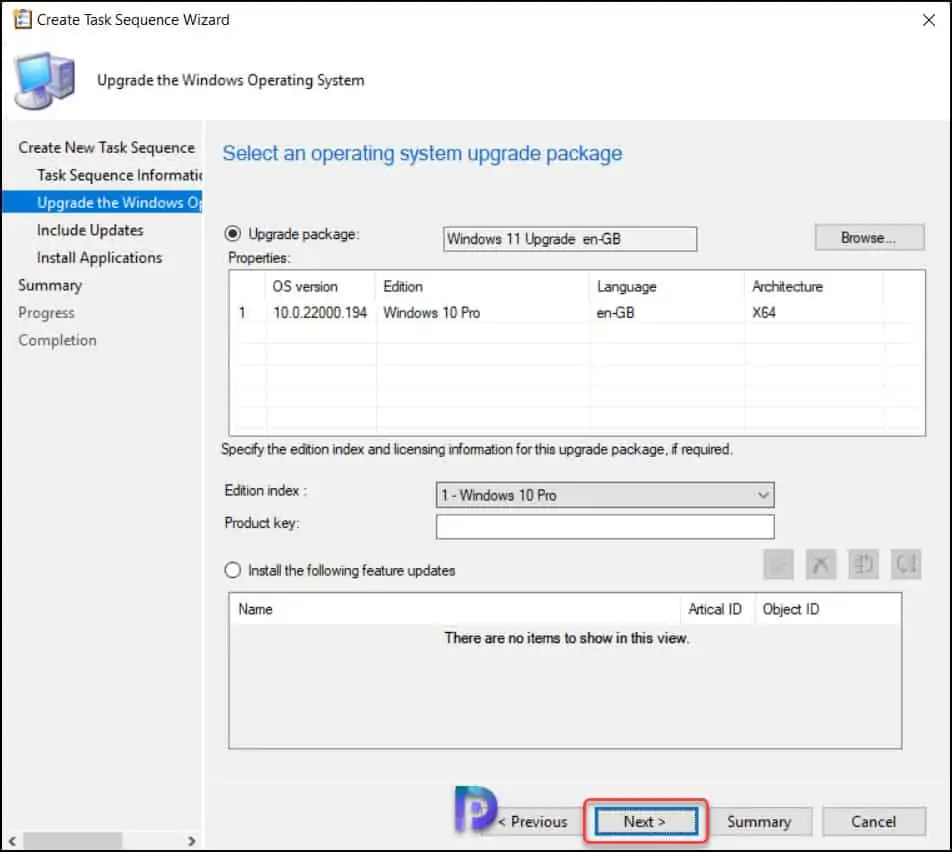
Task: Click the Name column header in updates list
Action: tap(455, 609)
